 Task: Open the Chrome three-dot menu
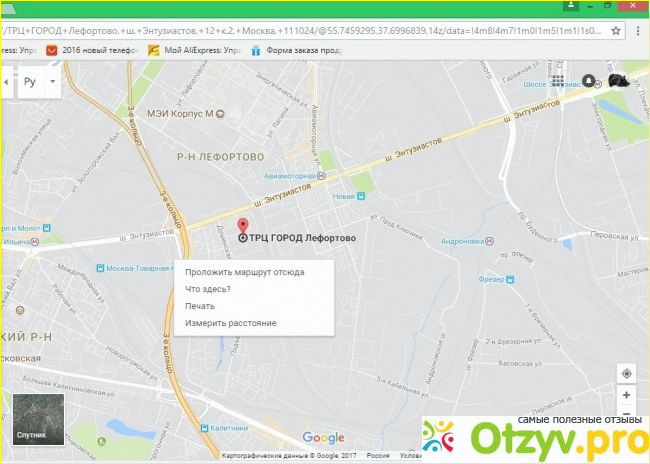coord(638,31)
